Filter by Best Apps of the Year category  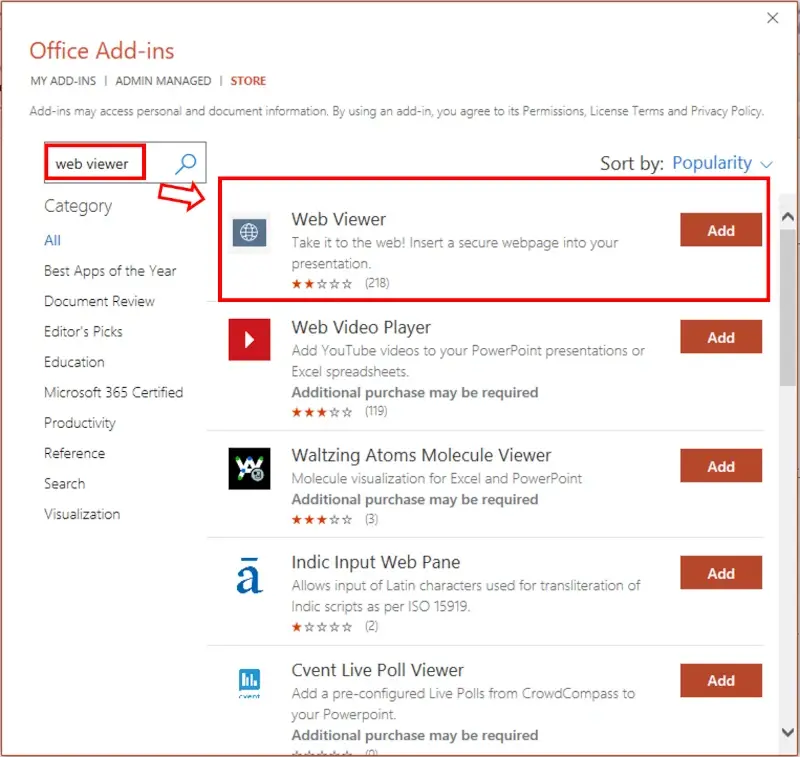tap(110, 271)
